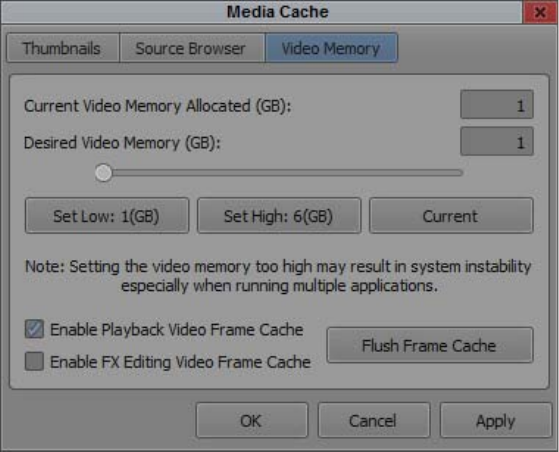
Task: Click the Apply button
Action: [496, 420]
